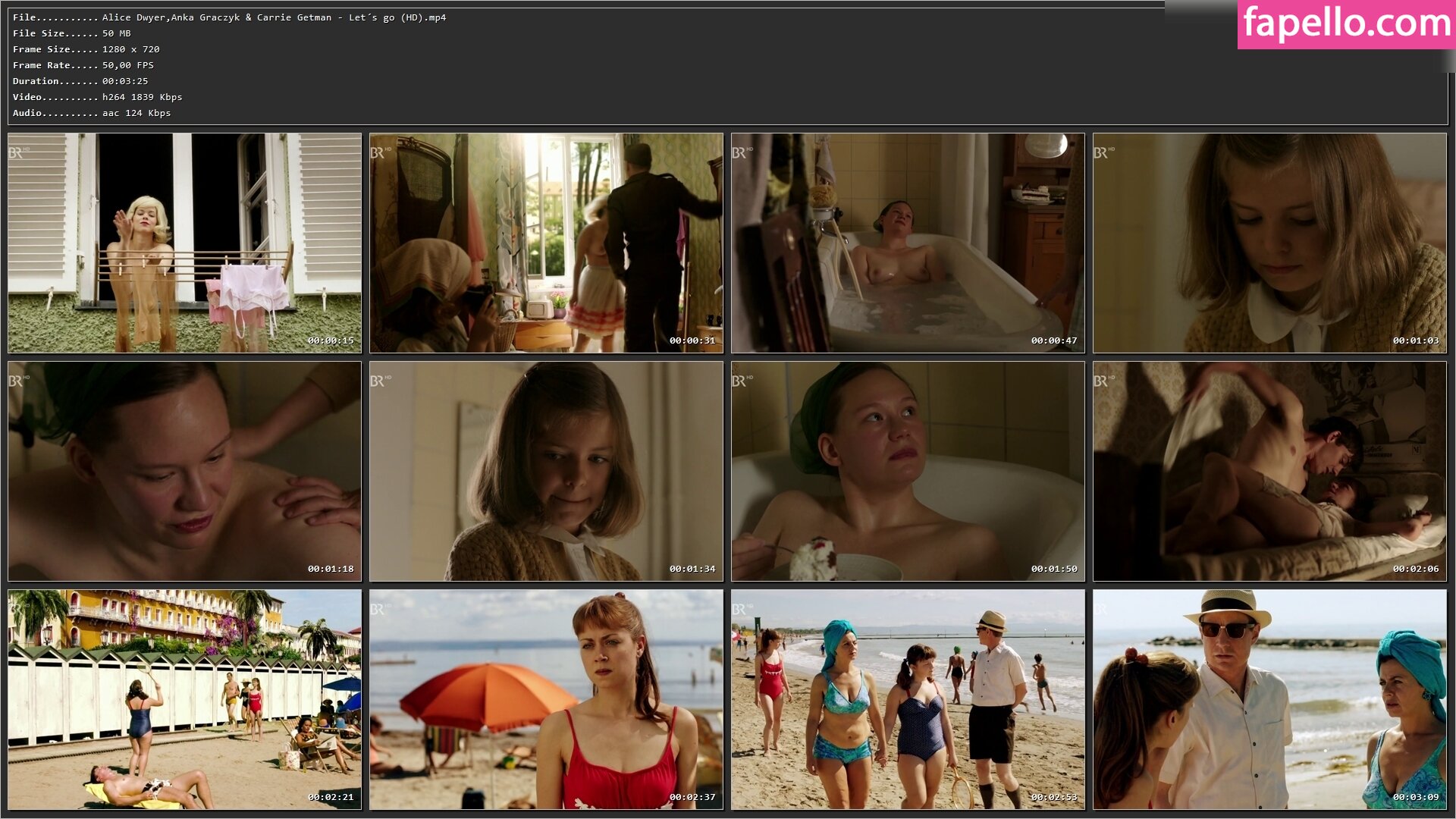
Task: Click the 00:01:18 timestamp label
Action: click(x=330, y=569)
